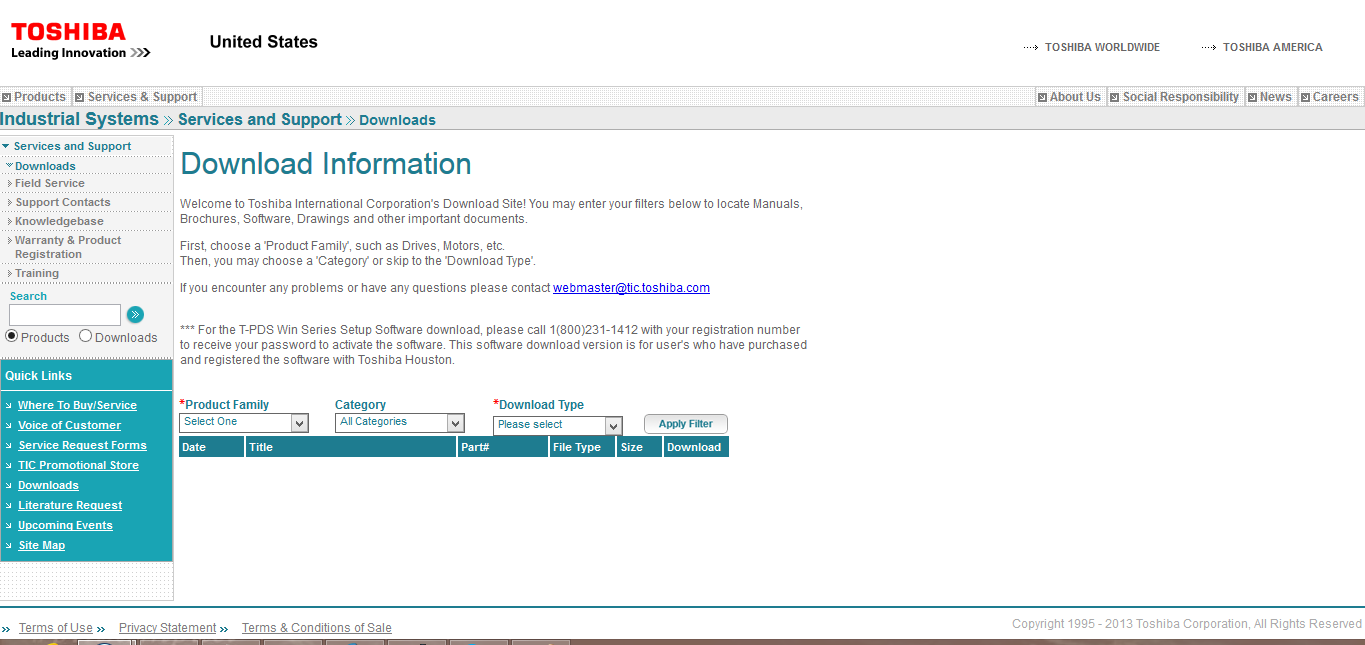
Task: Click the Terms & Conditions of Sale link
Action: pos(316,628)
